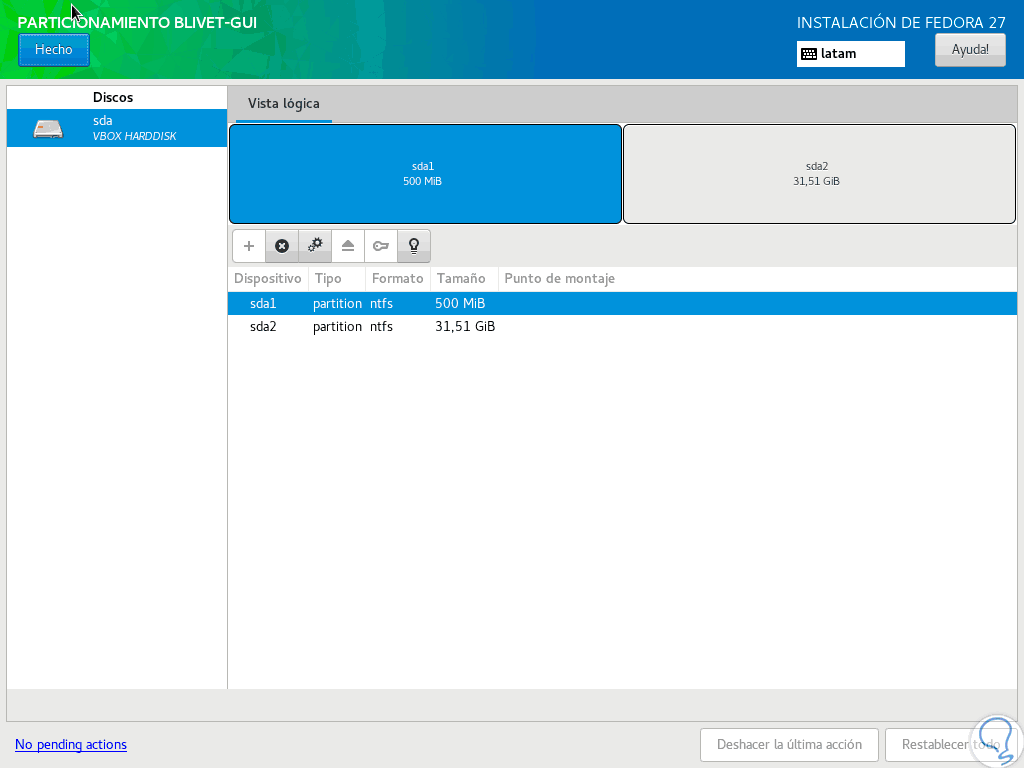Click the ntfs format cell of sda2
The image size is (1024, 768).
tap(381, 327)
